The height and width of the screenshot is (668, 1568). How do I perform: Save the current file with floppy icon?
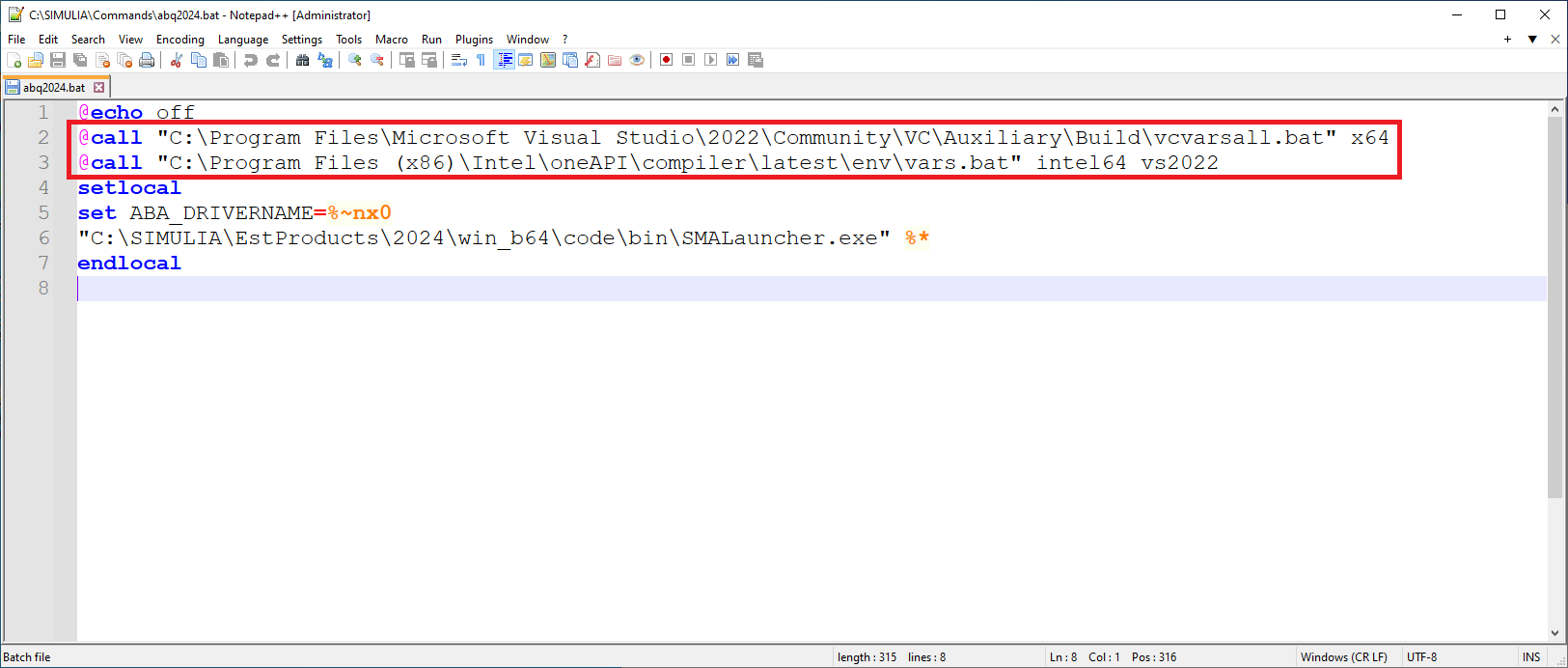click(x=58, y=60)
